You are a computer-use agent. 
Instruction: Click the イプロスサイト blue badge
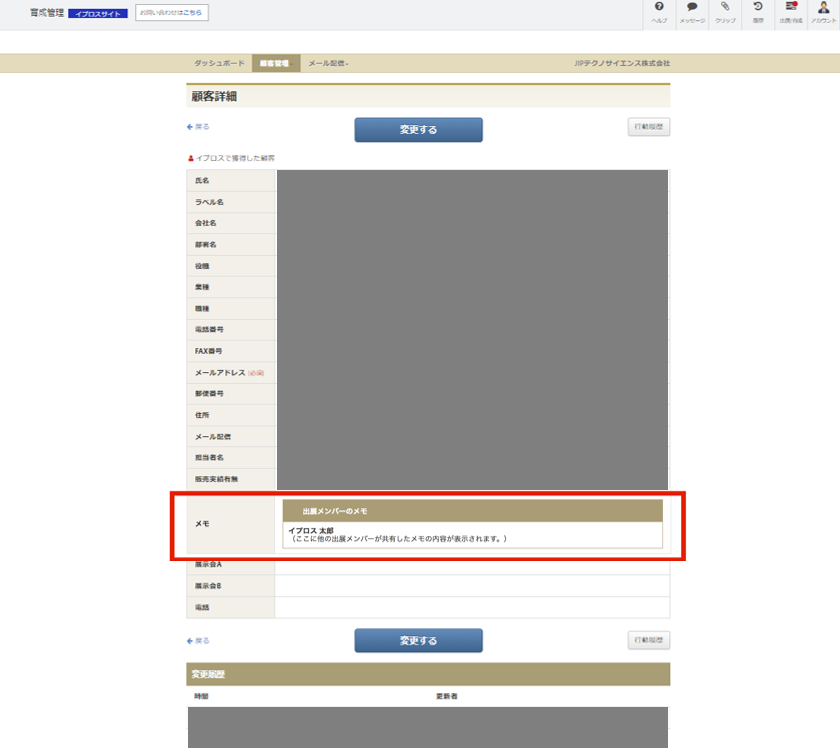pos(98,14)
